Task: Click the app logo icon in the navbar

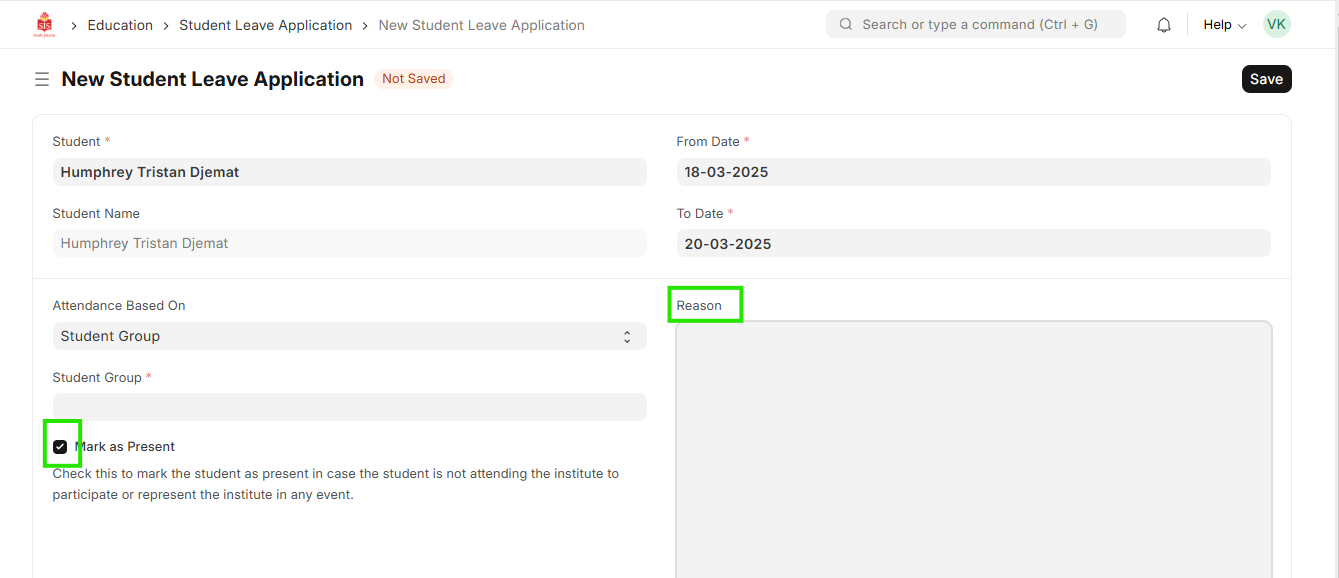Action: click(44, 25)
